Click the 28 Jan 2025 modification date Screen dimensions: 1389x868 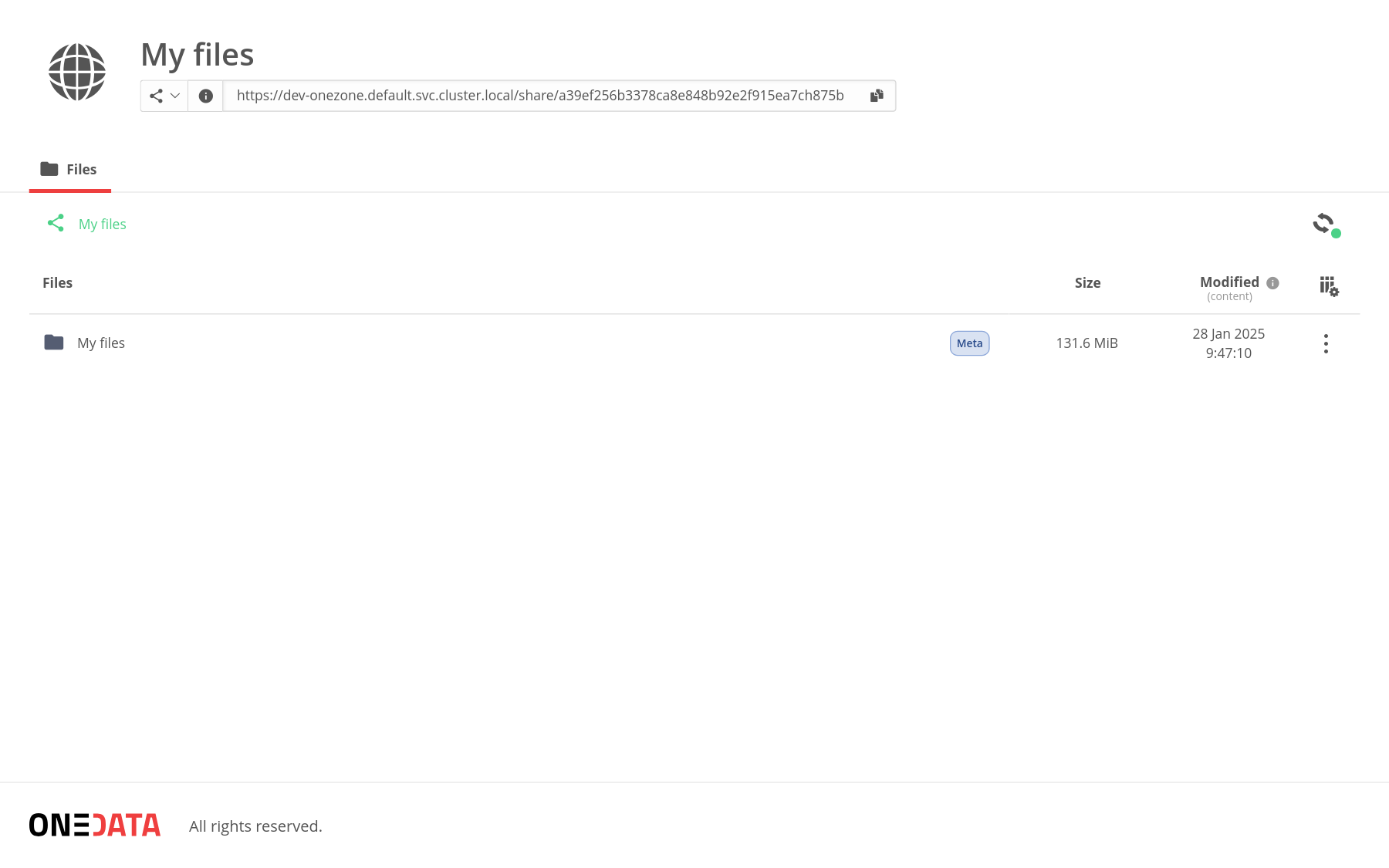[1228, 334]
